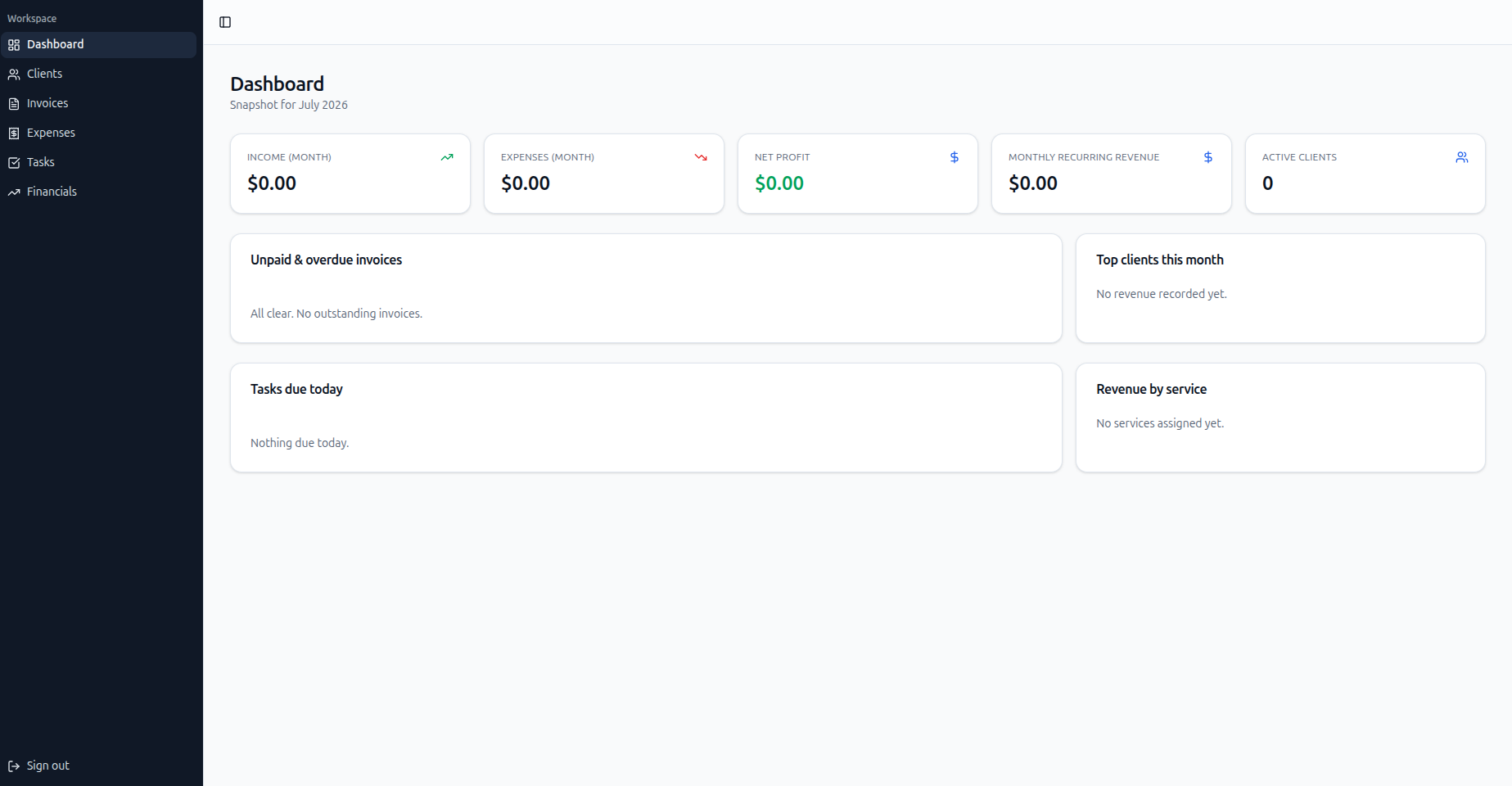
Task: Click the 'Revenue by service' heading
Action: tap(1151, 390)
